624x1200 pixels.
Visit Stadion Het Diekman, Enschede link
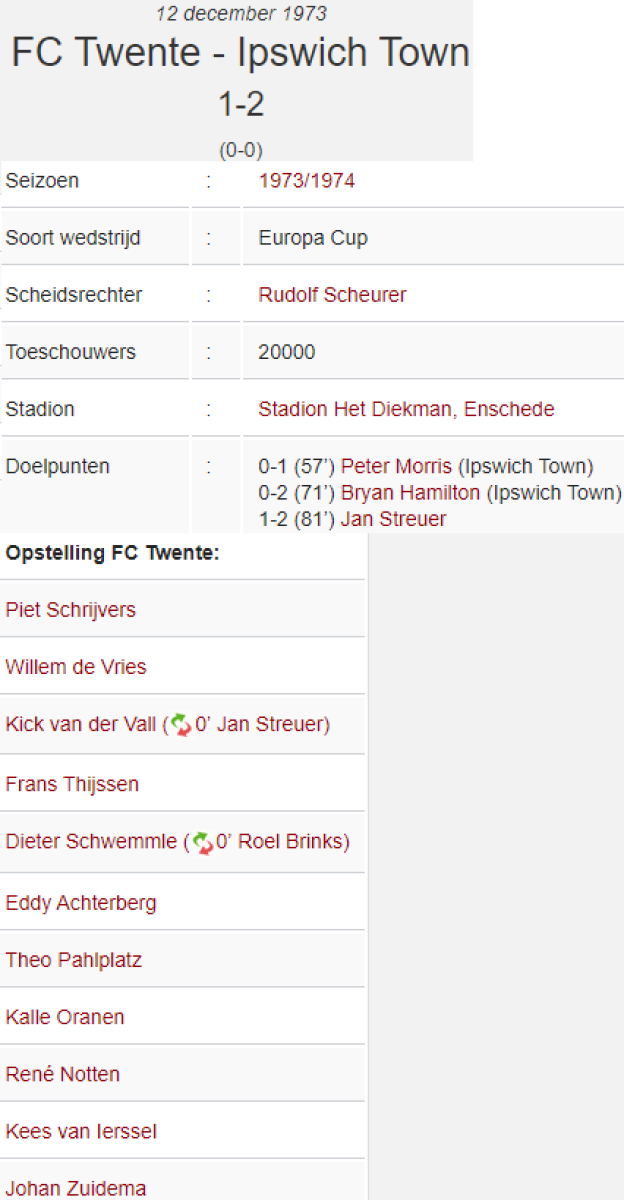click(406, 409)
